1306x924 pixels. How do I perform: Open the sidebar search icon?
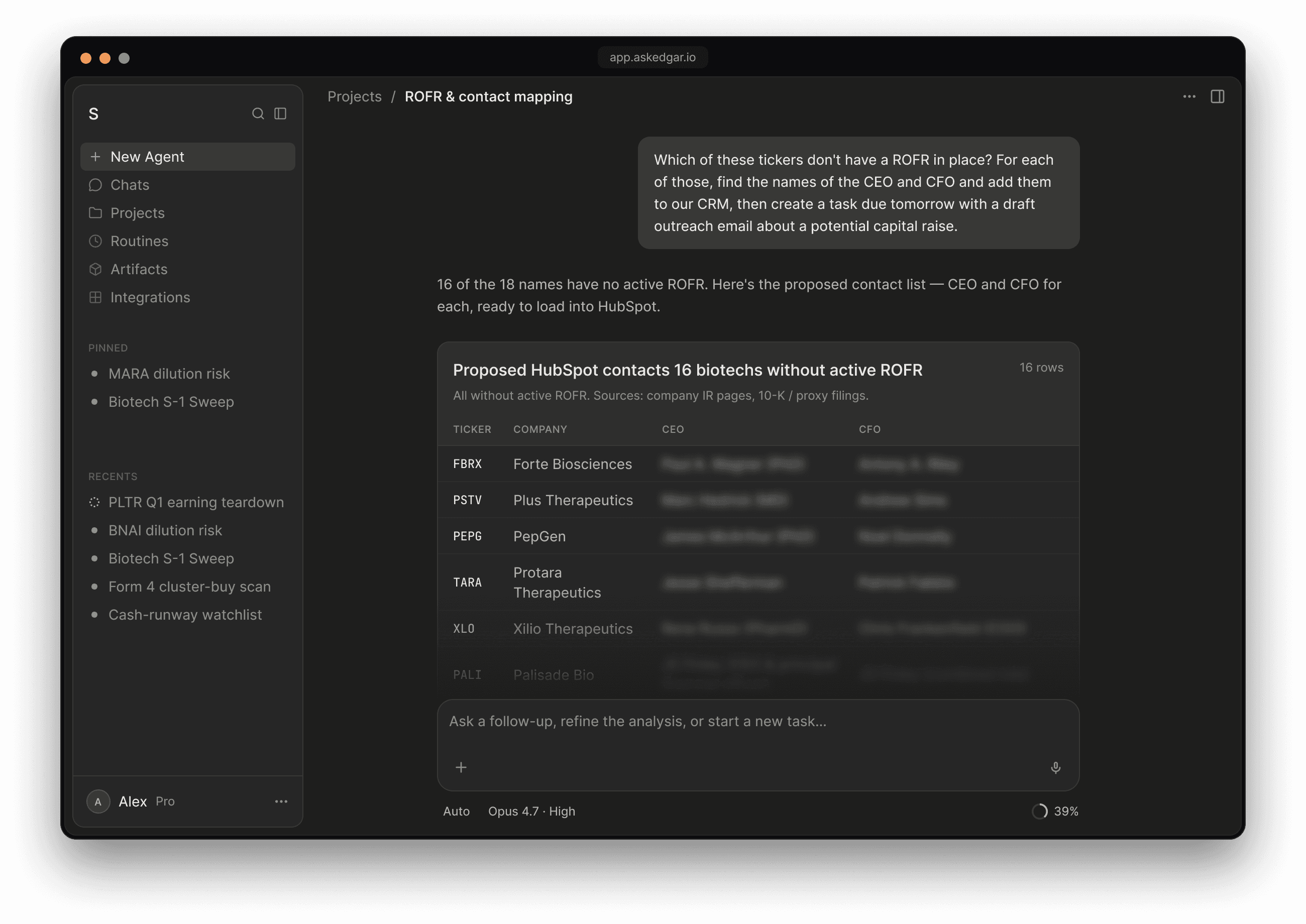point(258,114)
